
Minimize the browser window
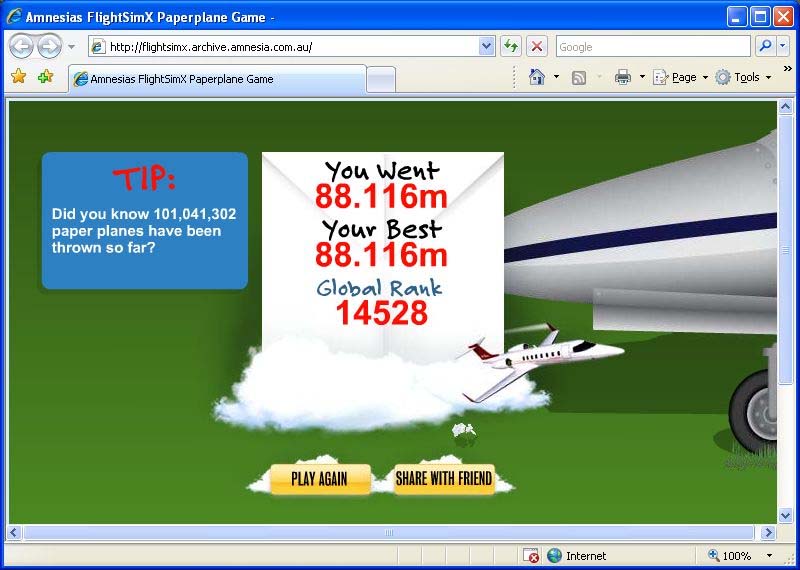click(x=736, y=17)
